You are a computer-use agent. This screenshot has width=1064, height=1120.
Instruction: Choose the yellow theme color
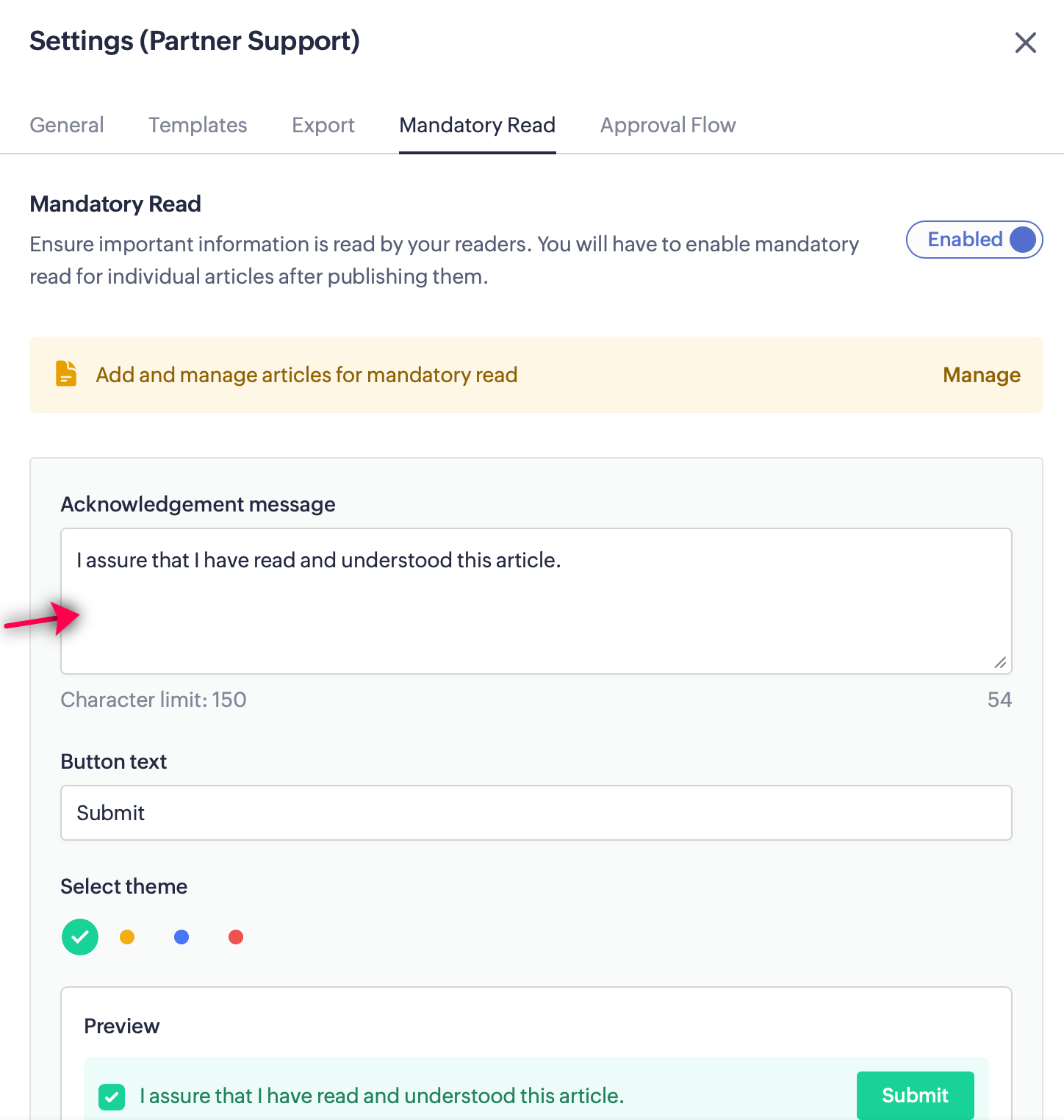127,937
